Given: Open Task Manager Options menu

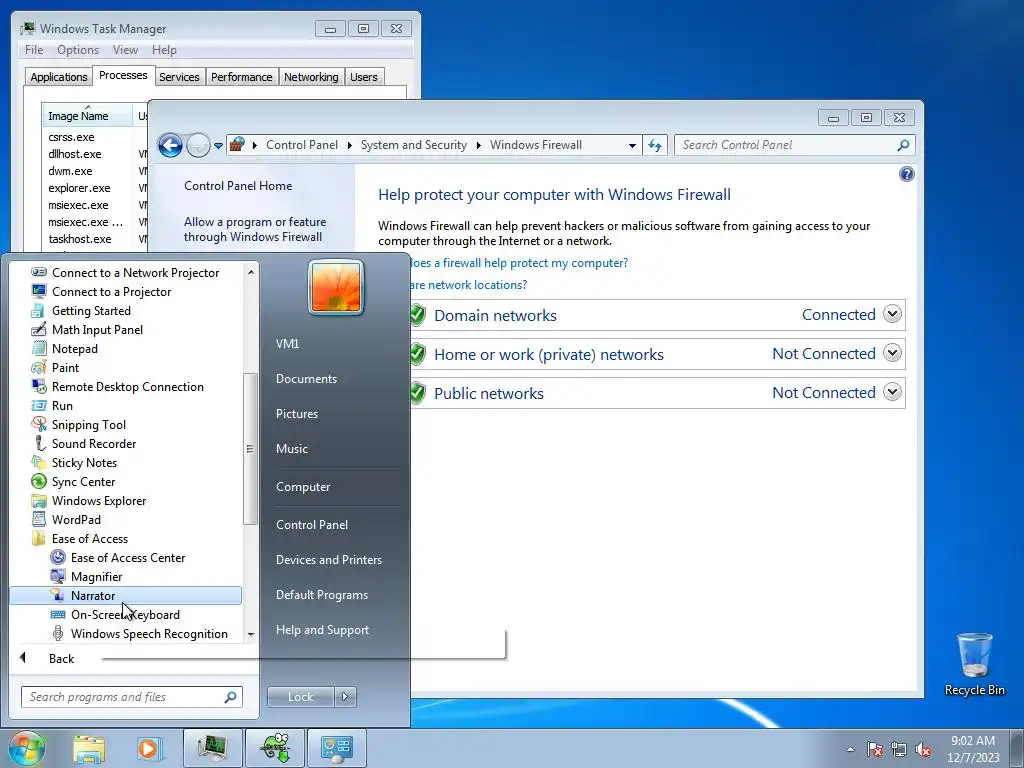Looking at the screenshot, I should click(78, 50).
